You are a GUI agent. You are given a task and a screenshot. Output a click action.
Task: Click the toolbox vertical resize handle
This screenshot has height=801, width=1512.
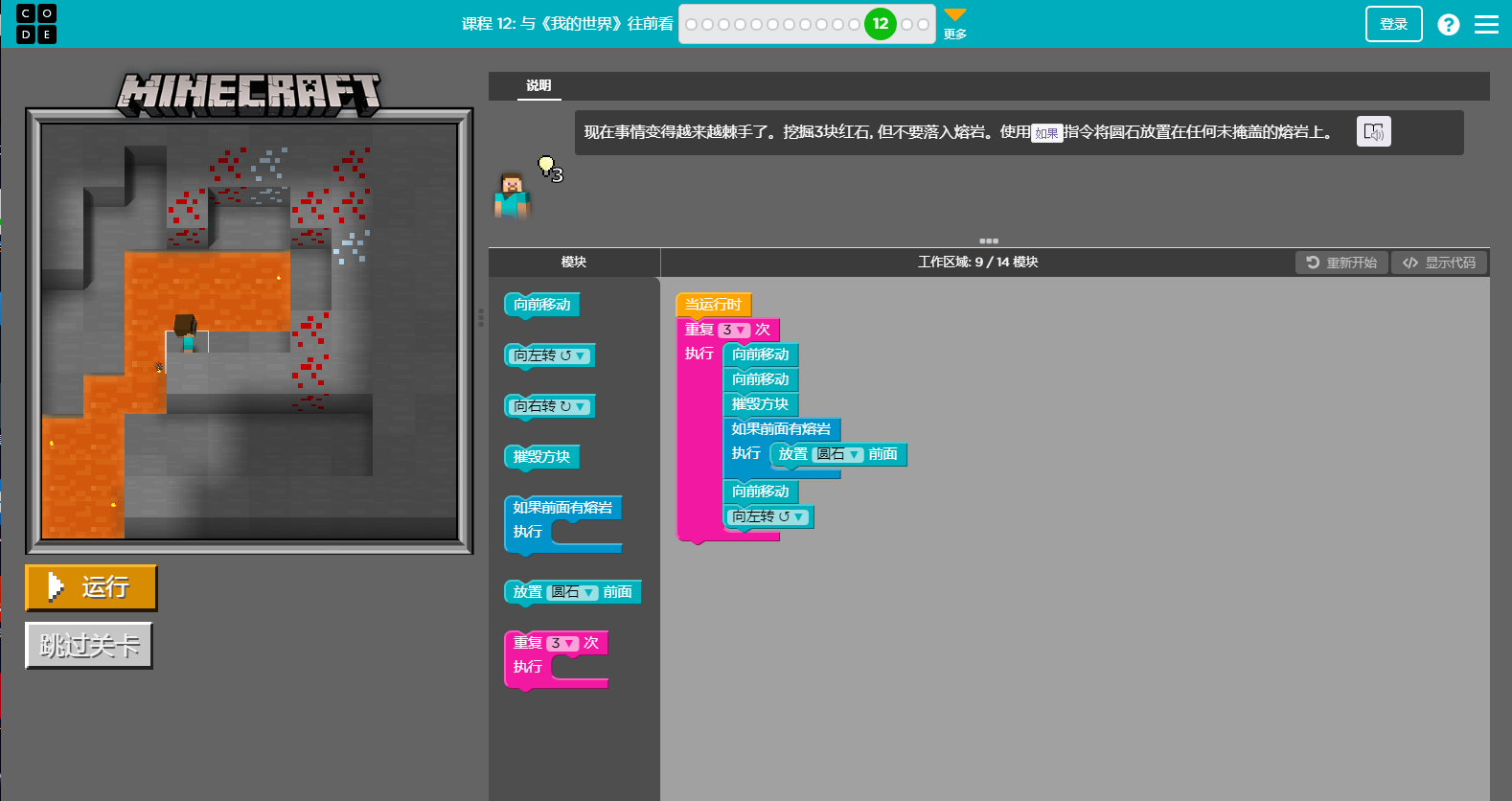(481, 317)
